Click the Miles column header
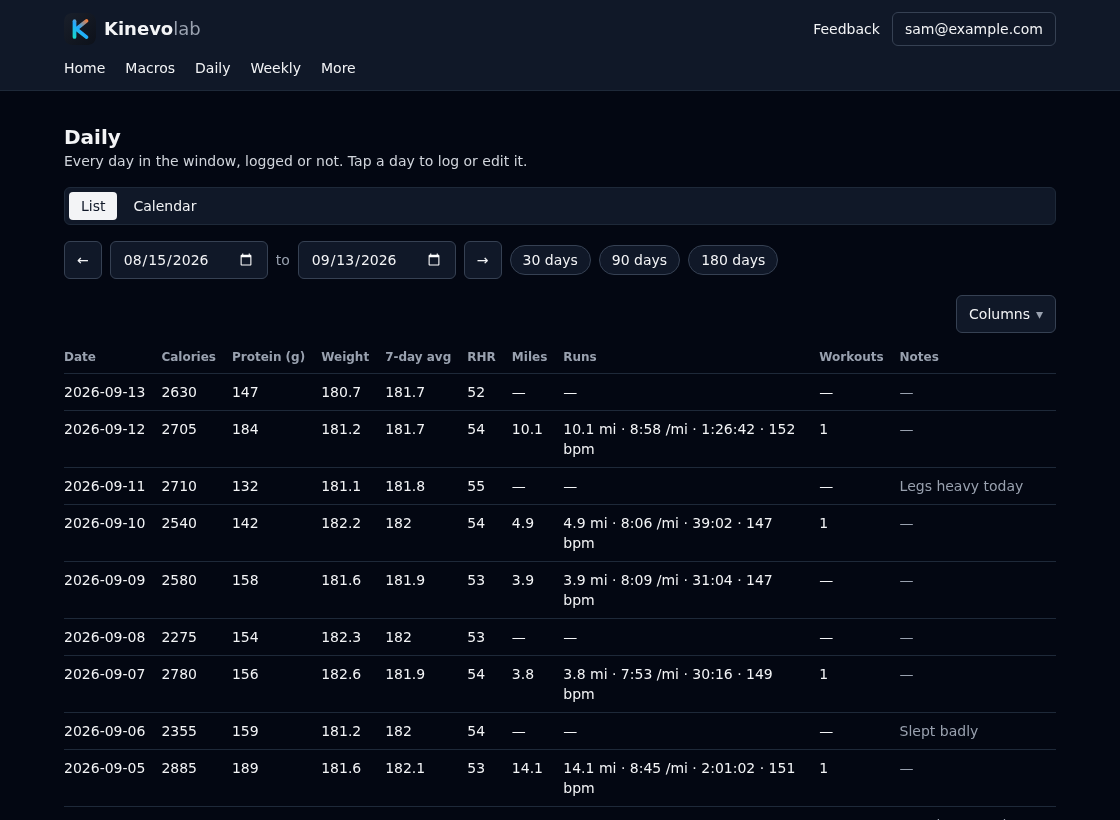Image resolution: width=1120 pixels, height=820 pixels. (x=529, y=356)
